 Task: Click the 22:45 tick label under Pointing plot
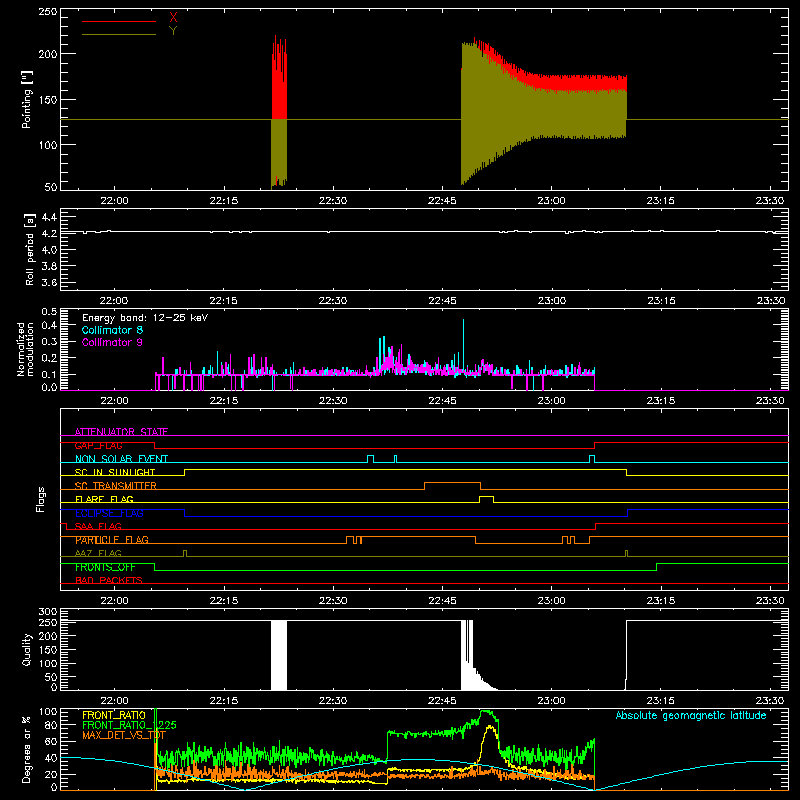point(442,201)
